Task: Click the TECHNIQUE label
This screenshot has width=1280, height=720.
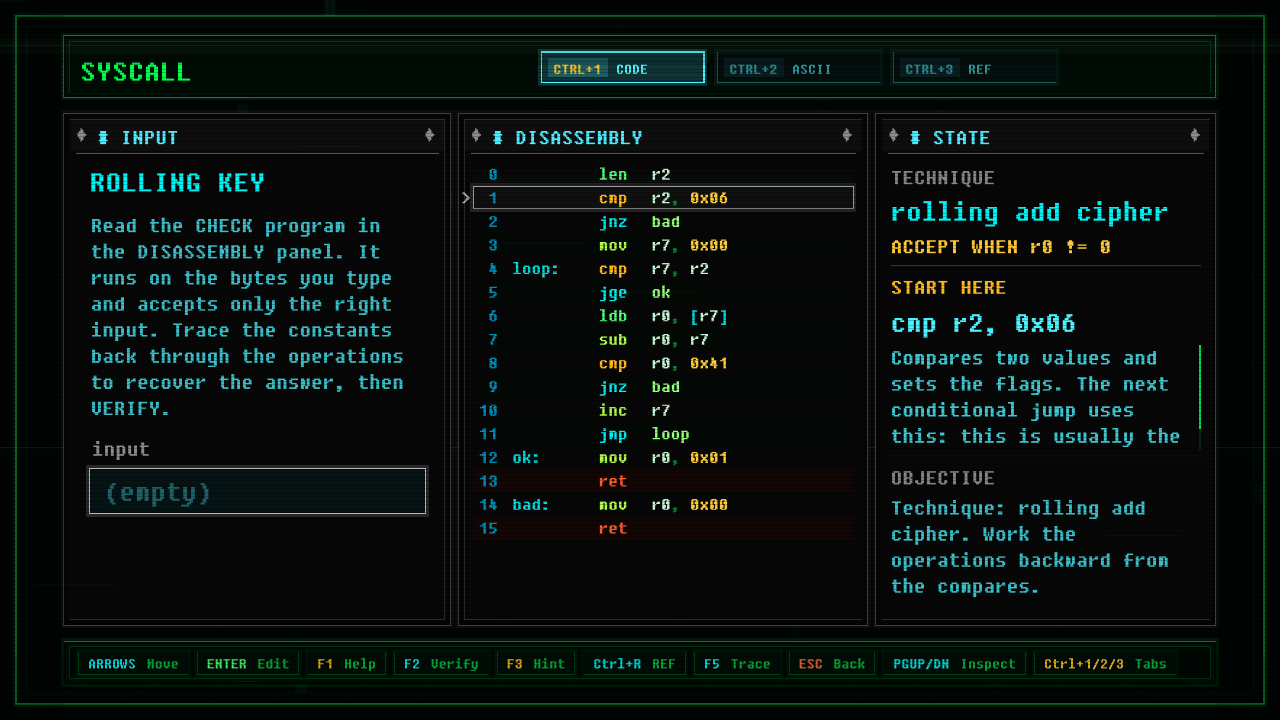Action: click(x=942, y=178)
